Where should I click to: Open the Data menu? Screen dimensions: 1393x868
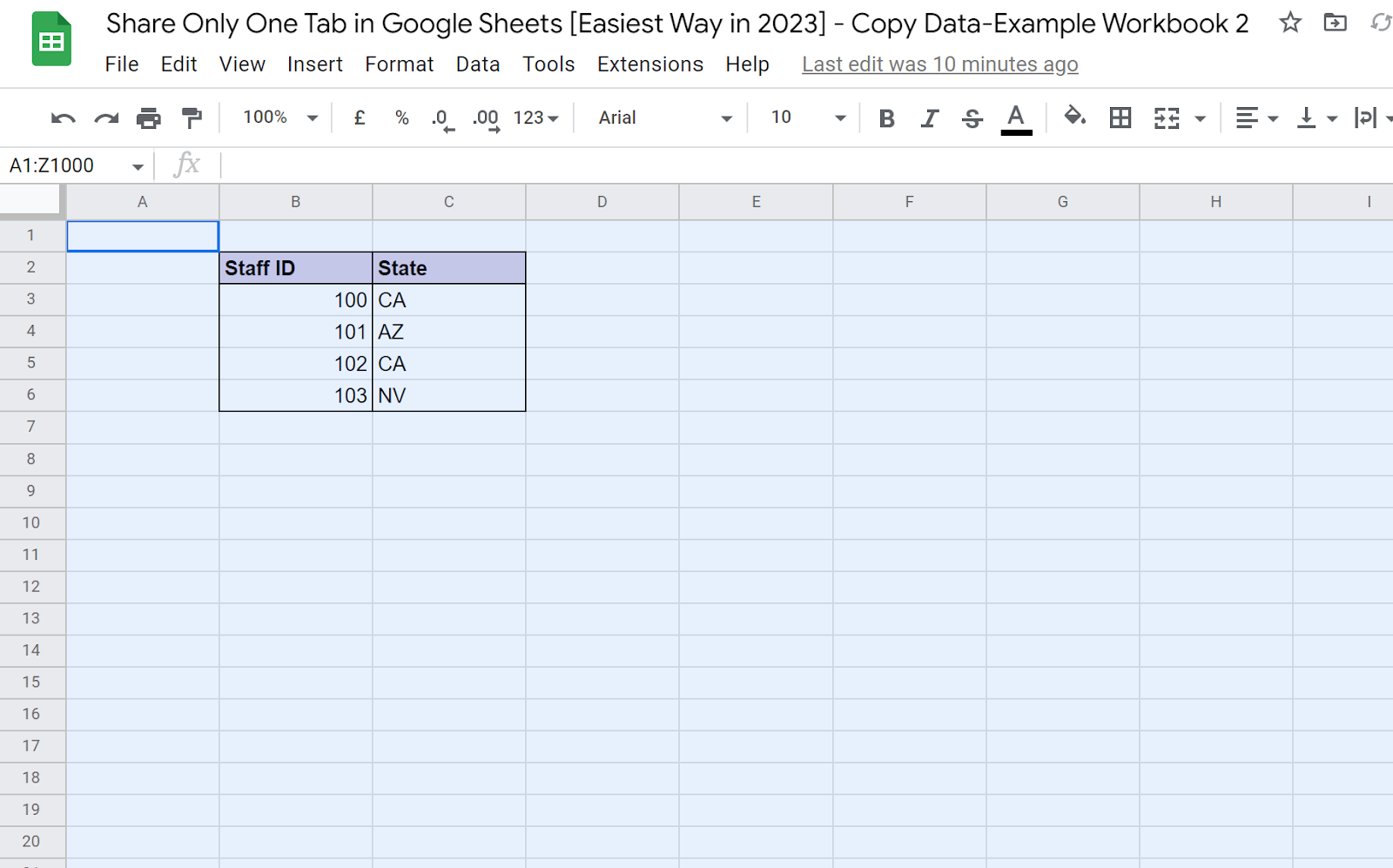click(477, 64)
